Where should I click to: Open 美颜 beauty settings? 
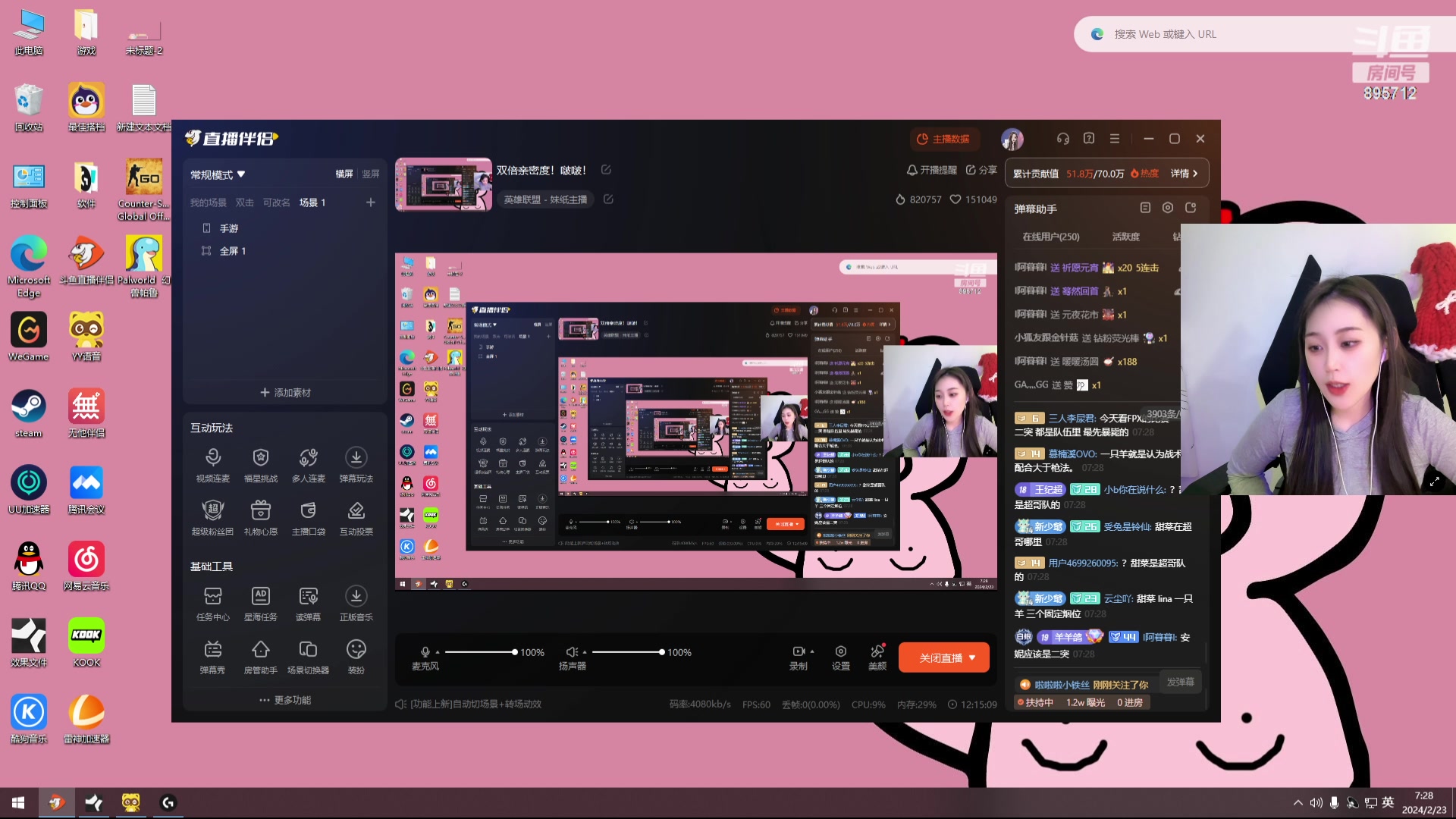click(x=877, y=652)
